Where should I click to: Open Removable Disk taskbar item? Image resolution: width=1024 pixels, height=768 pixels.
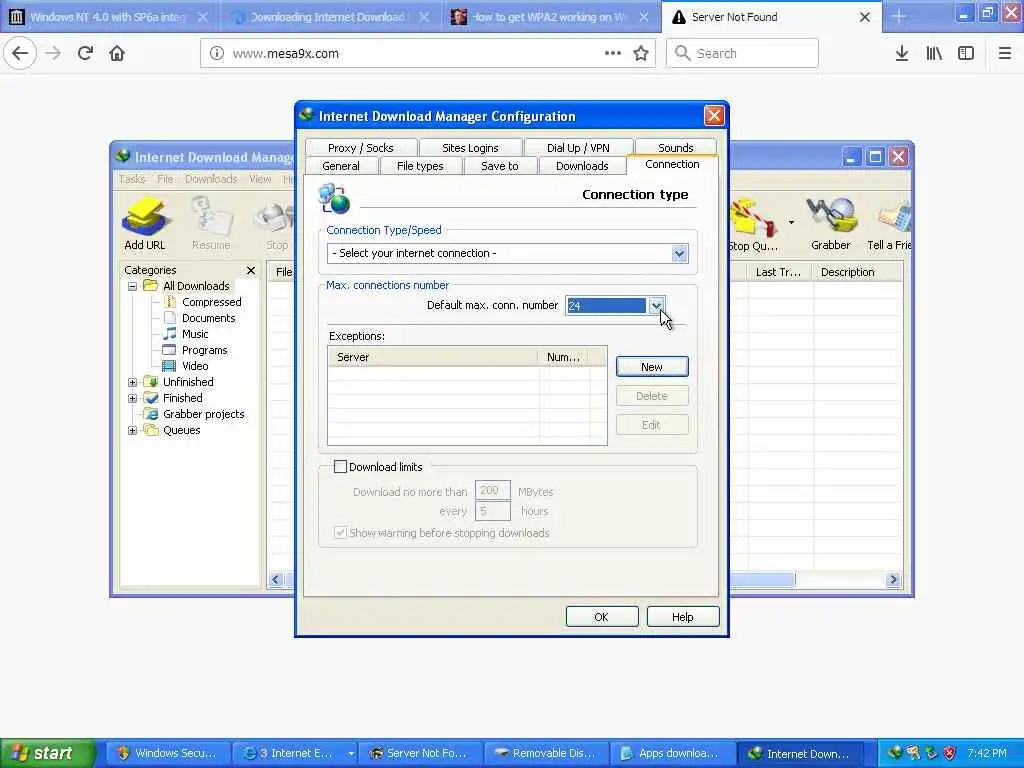[x=547, y=753]
